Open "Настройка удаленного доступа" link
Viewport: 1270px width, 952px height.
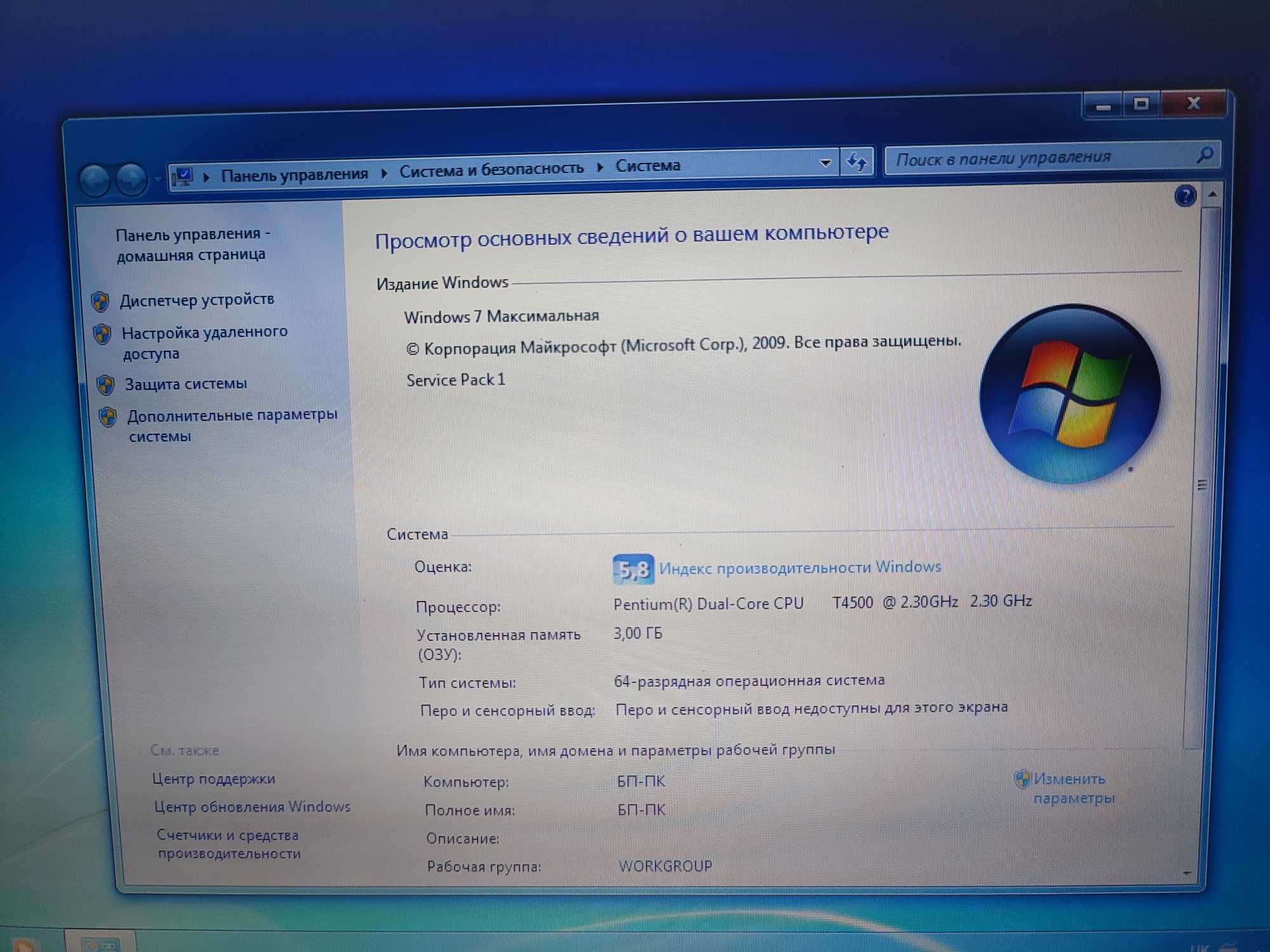[204, 343]
